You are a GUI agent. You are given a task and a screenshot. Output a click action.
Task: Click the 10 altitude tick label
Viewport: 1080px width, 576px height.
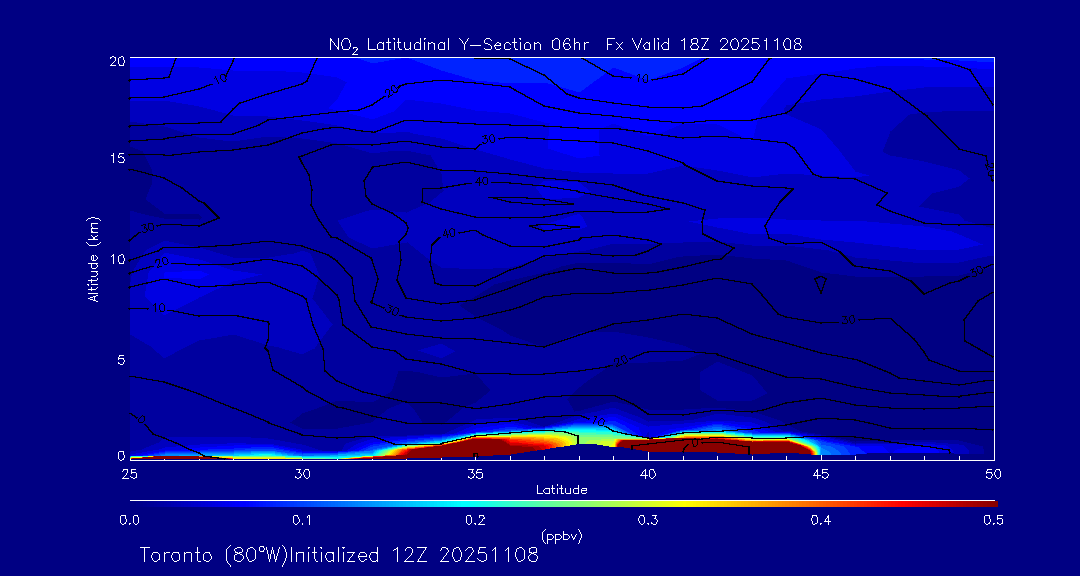click(x=115, y=258)
